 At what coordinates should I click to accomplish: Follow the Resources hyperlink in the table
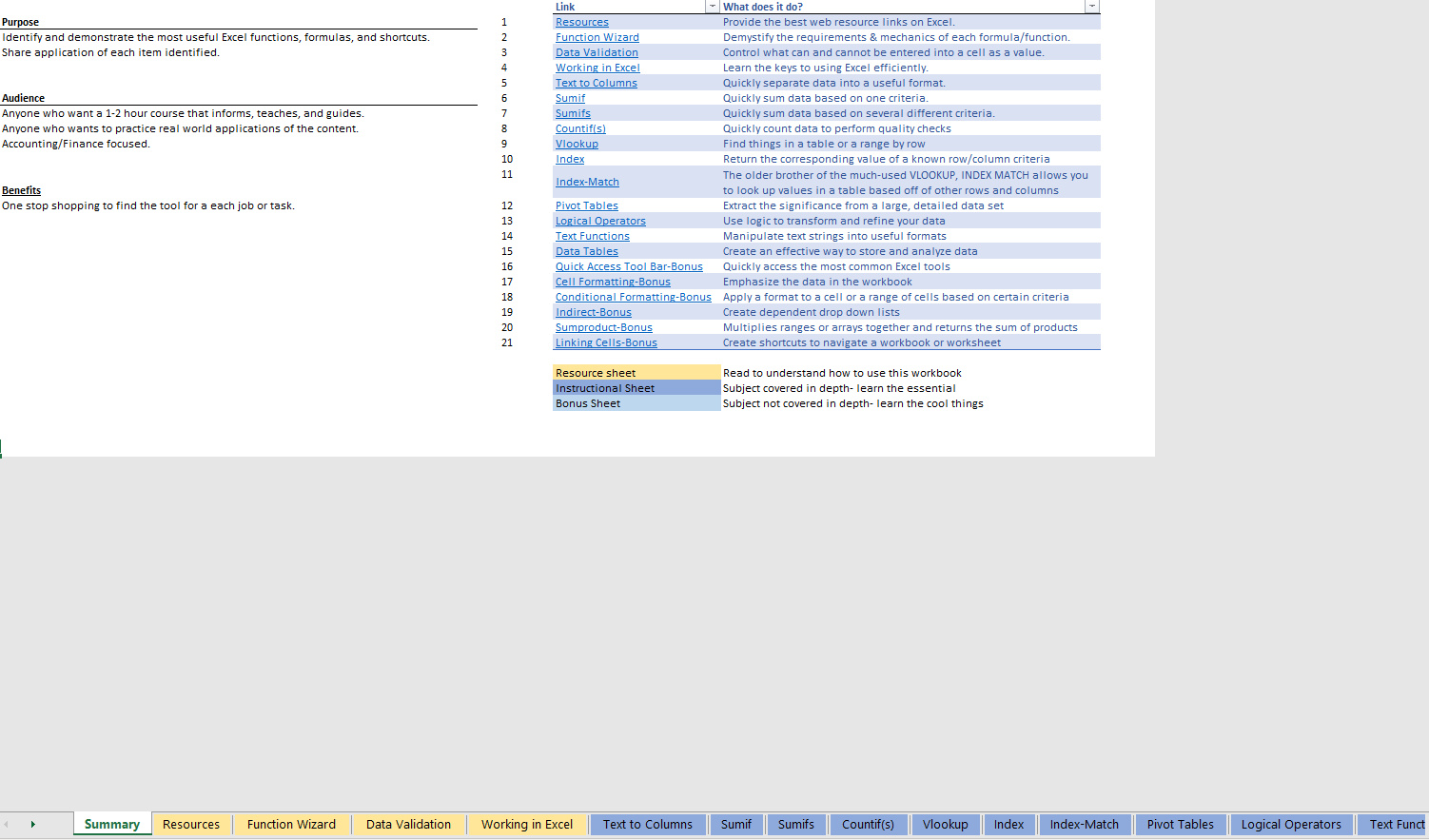click(582, 22)
